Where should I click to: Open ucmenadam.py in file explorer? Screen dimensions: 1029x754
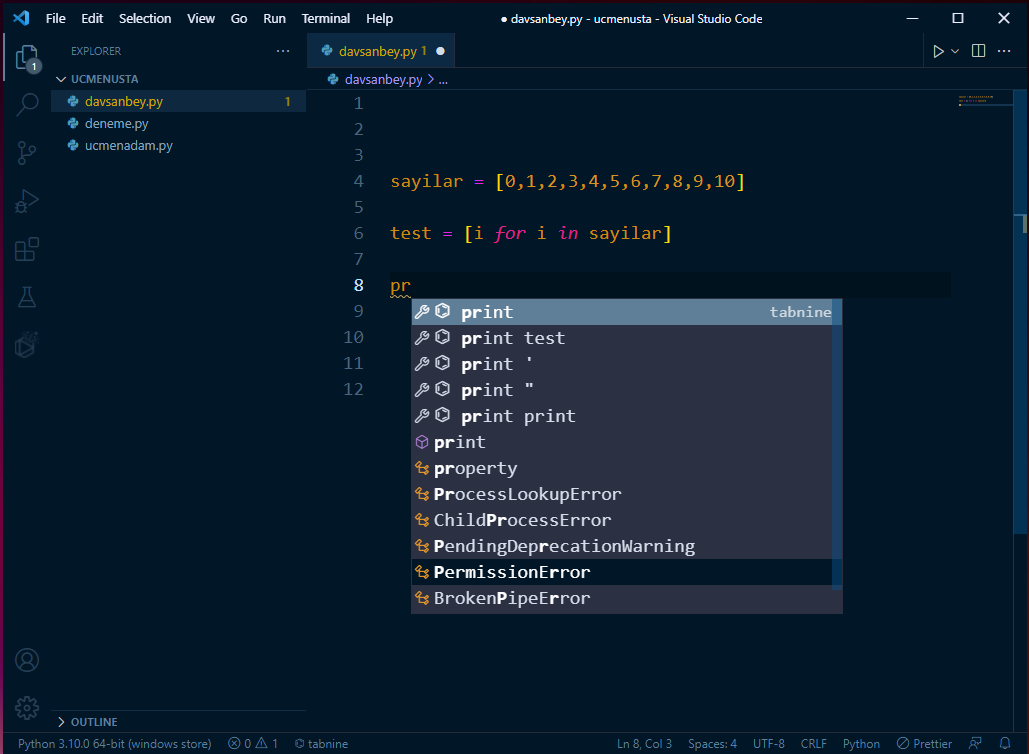(x=178, y=146)
